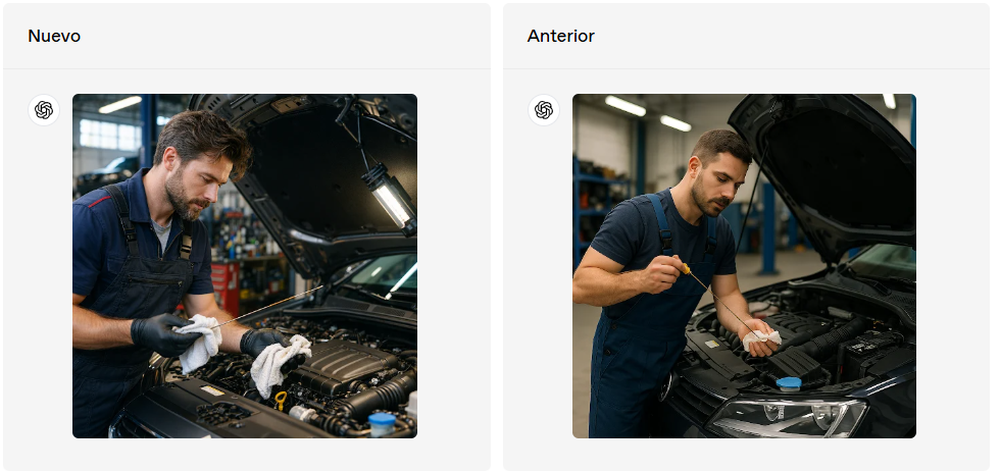The width and height of the screenshot is (1000, 471).
Task: Select the Anterior panel heading
Action: pos(561,36)
